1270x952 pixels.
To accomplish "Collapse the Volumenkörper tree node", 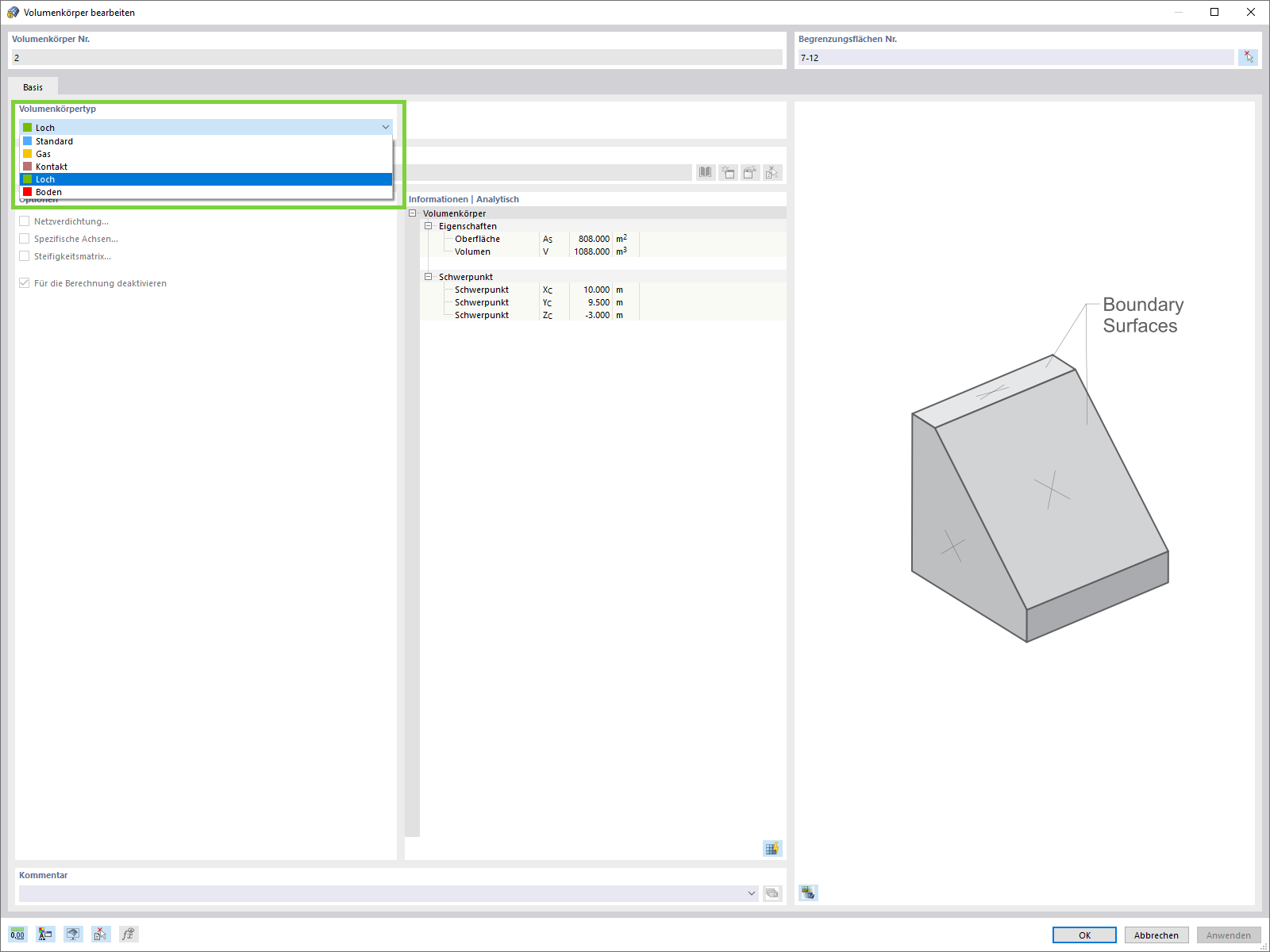I will pos(413,213).
